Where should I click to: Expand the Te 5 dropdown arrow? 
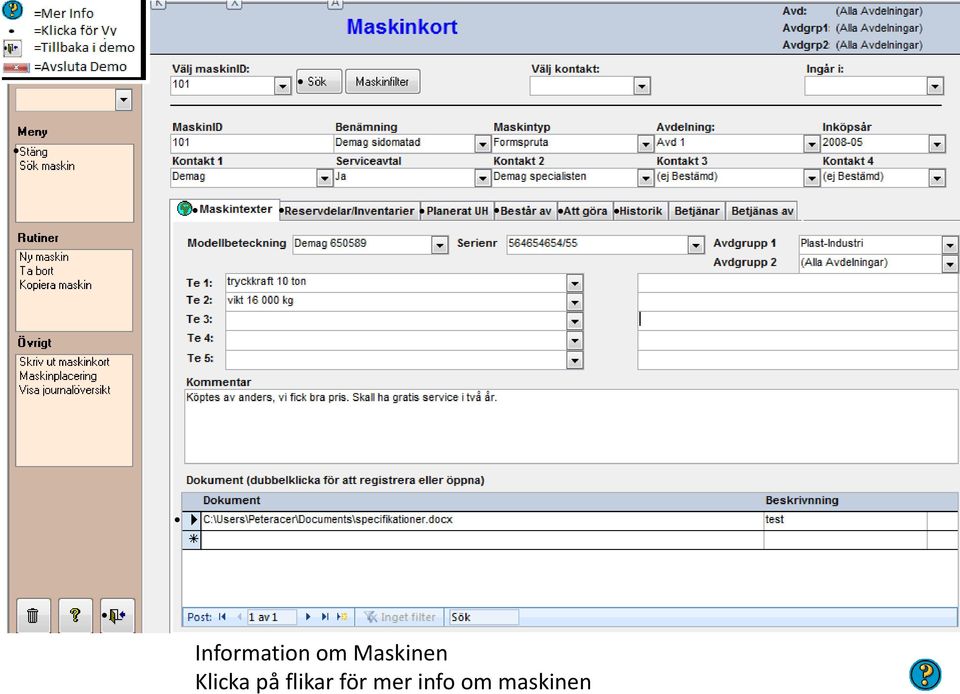pos(574,360)
